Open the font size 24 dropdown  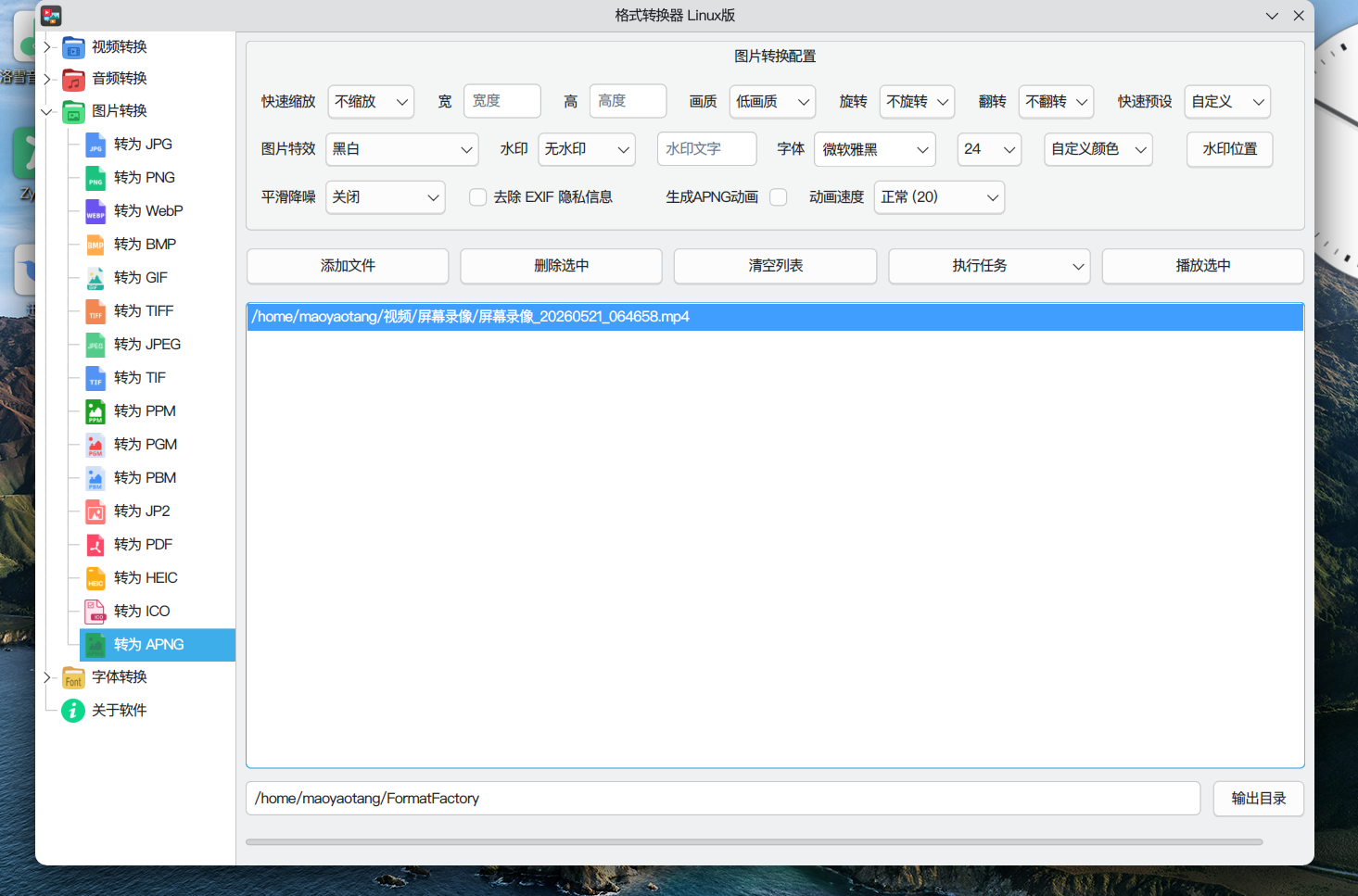coord(990,149)
